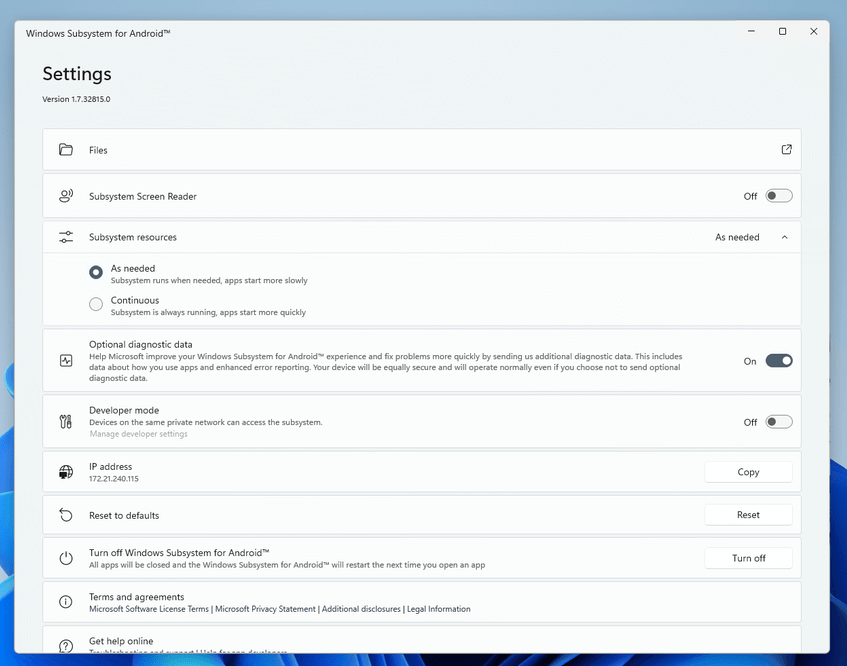
Task: Click the Optional diagnostic data title
Action: pos(140,344)
